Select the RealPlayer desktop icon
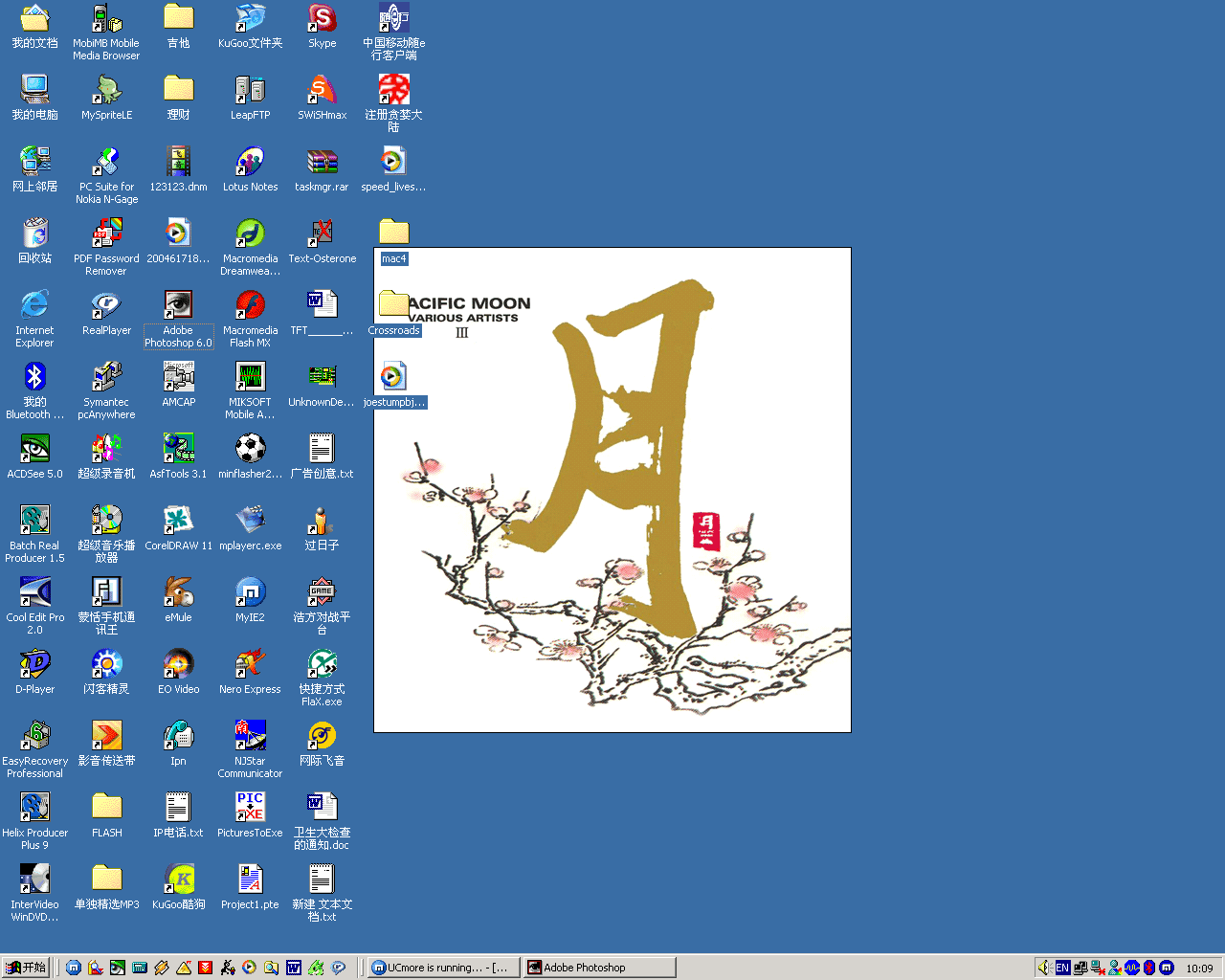Image resolution: width=1225 pixels, height=980 pixels. (106, 313)
